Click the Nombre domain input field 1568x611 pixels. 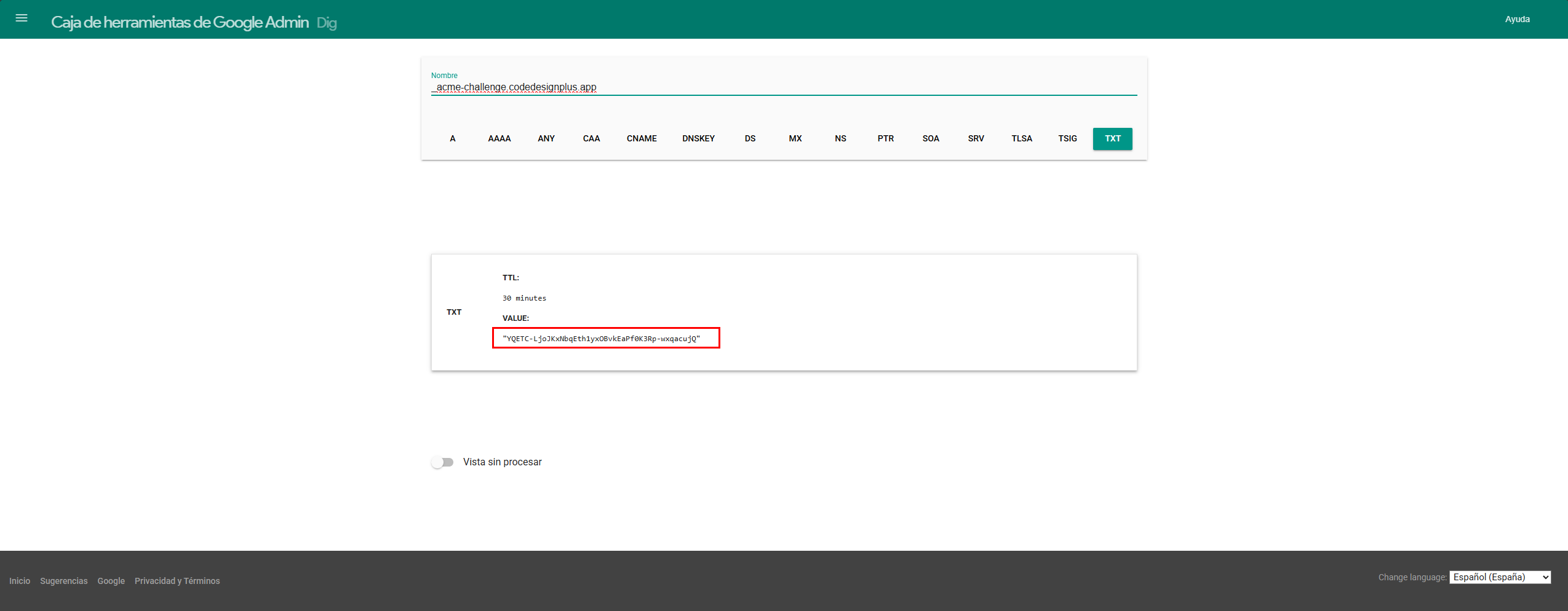[x=784, y=87]
